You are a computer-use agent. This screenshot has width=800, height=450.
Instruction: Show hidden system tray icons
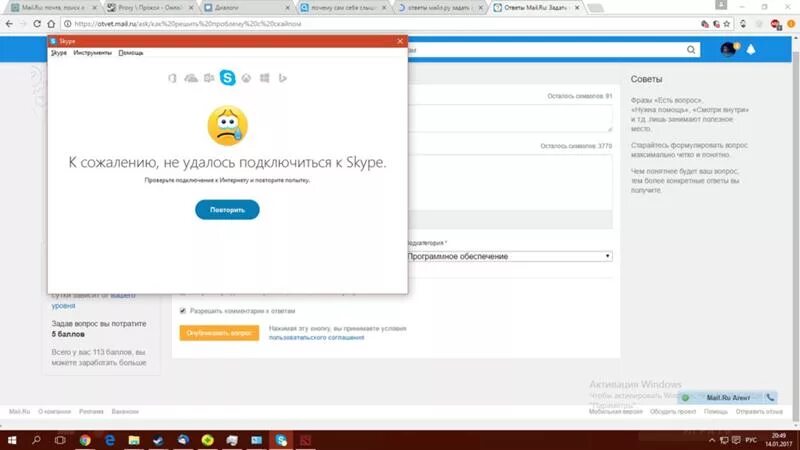point(712,440)
